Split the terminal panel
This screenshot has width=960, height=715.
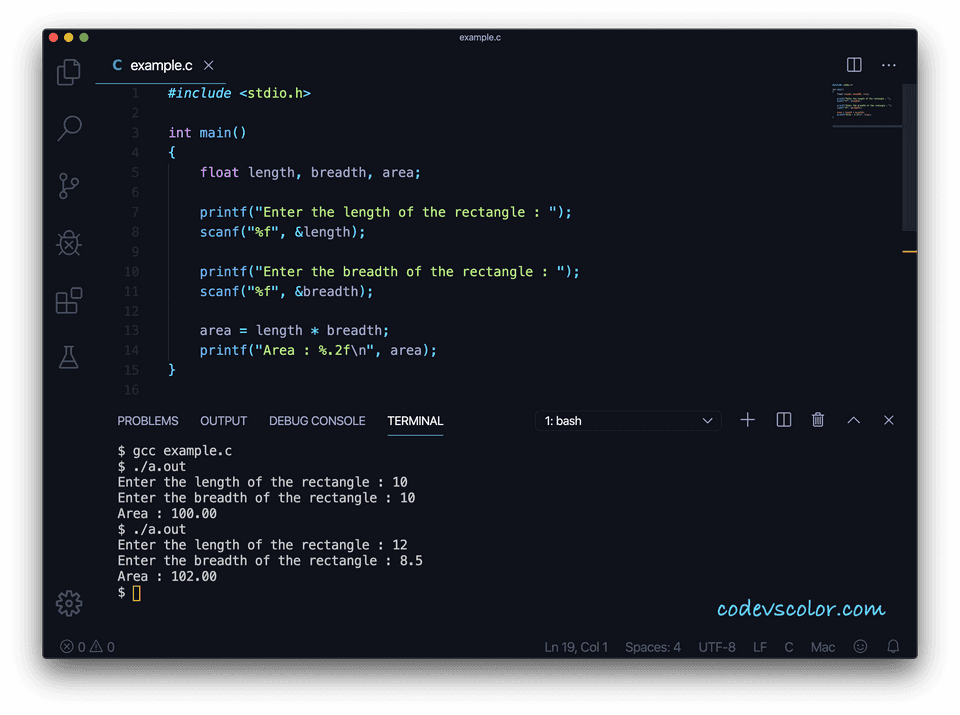pos(784,420)
